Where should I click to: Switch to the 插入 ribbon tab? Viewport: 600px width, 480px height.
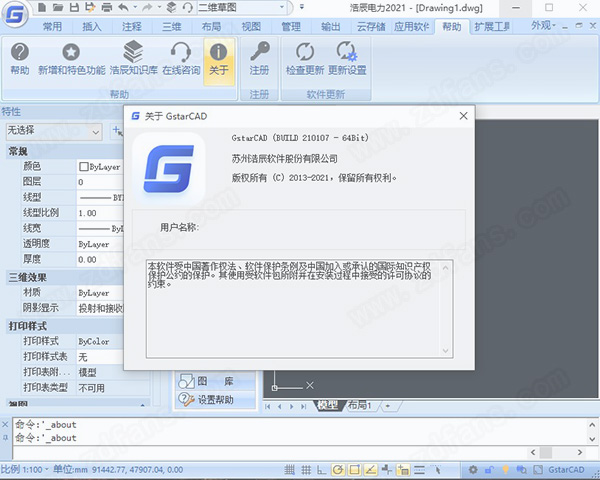[92, 26]
